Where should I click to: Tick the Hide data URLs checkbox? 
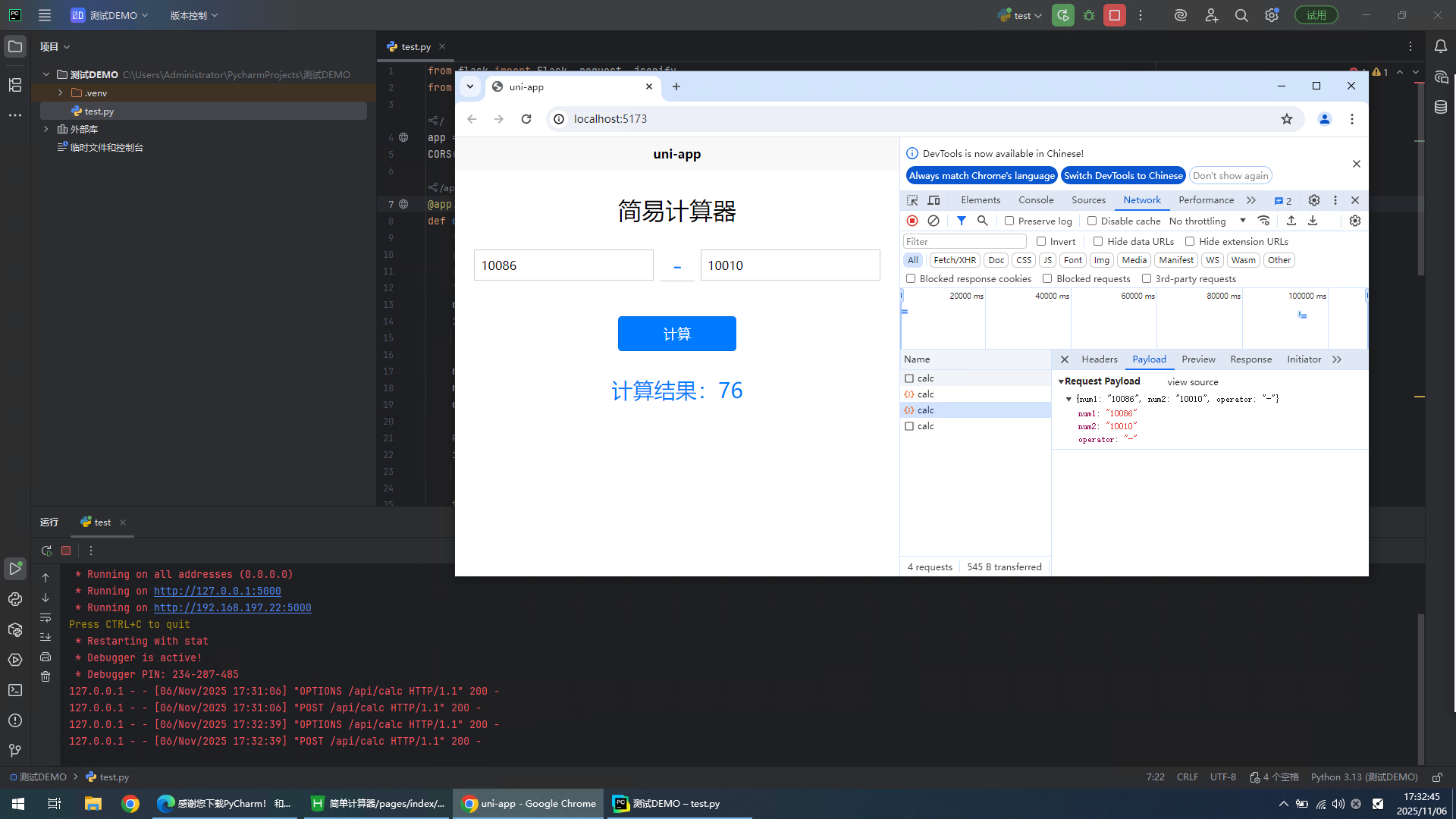1098,241
